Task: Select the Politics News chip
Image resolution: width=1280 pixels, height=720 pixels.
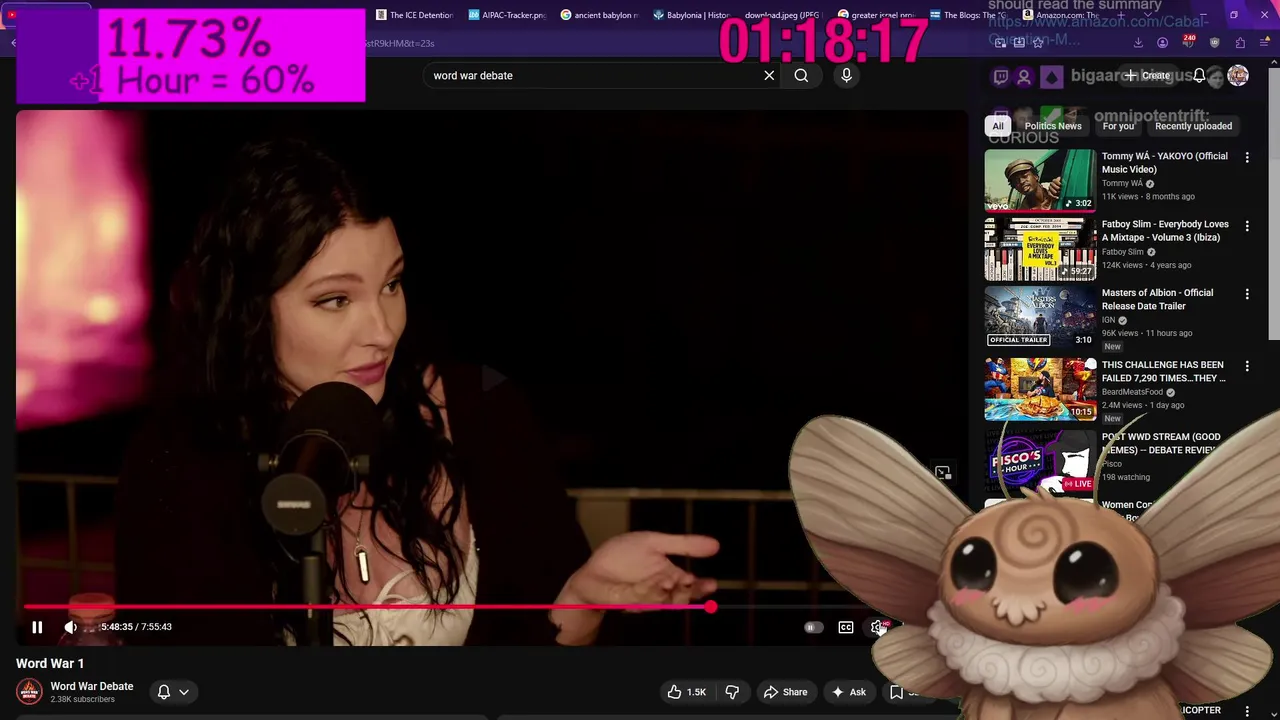Action: click(1053, 126)
